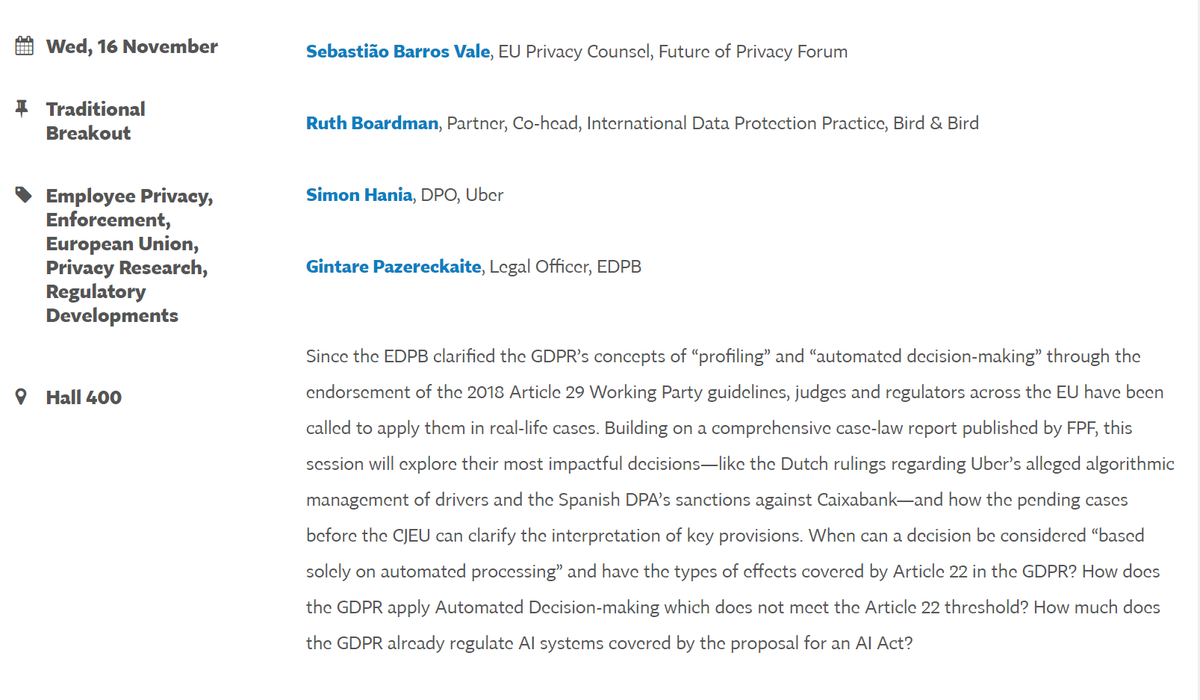Click the Wed, 16 November date label
Screen dimensions: 1200x700
[x=132, y=46]
